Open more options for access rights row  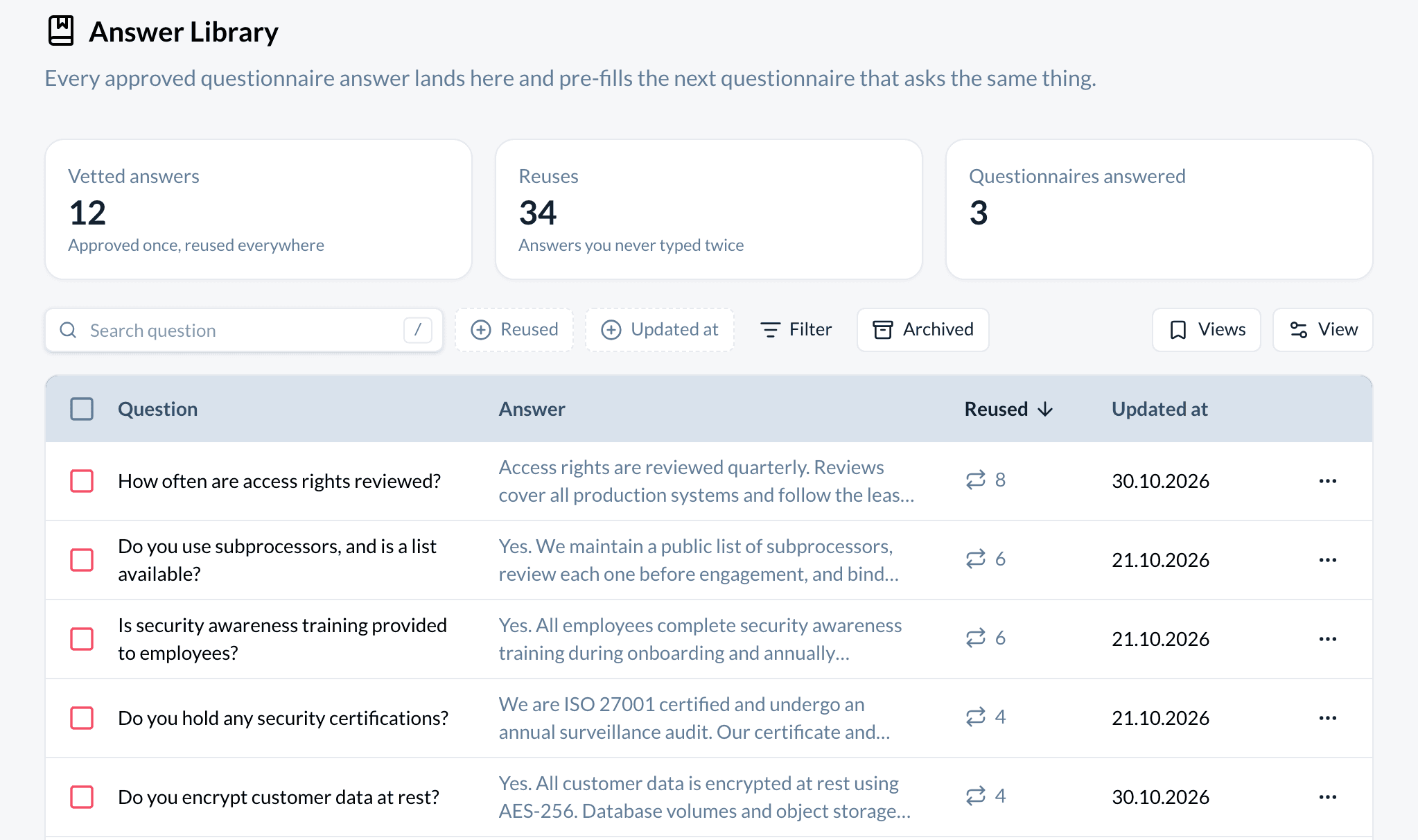click(x=1327, y=481)
